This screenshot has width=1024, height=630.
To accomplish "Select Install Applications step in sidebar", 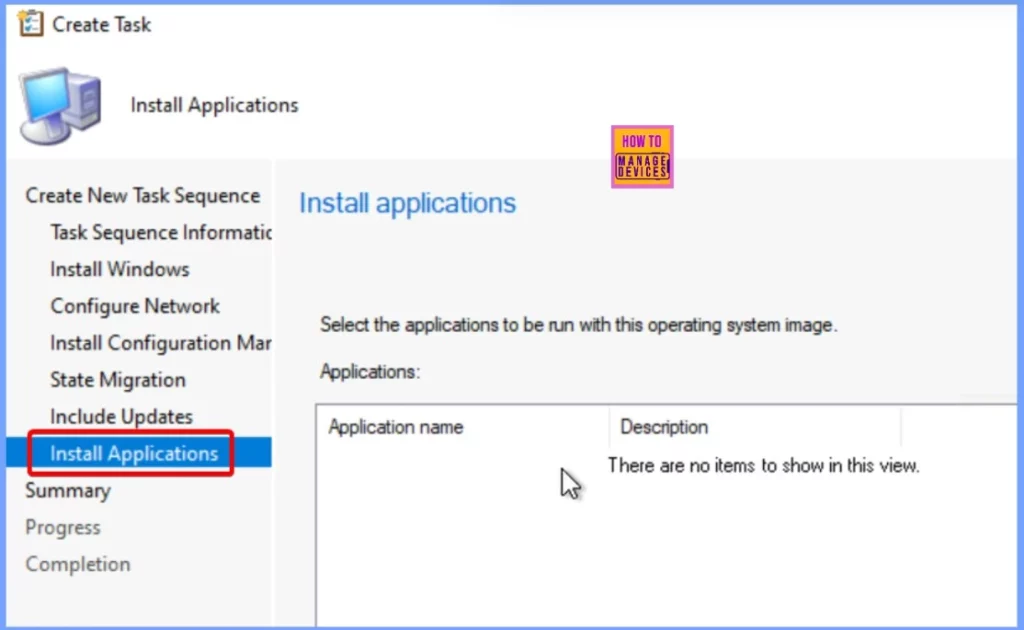I will 134,453.
